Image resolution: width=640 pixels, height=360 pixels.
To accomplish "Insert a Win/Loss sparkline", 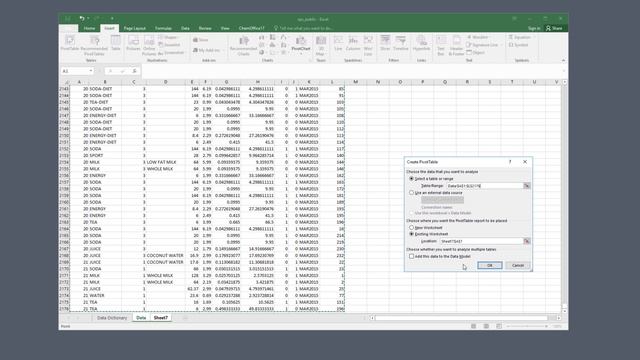I will point(368,45).
